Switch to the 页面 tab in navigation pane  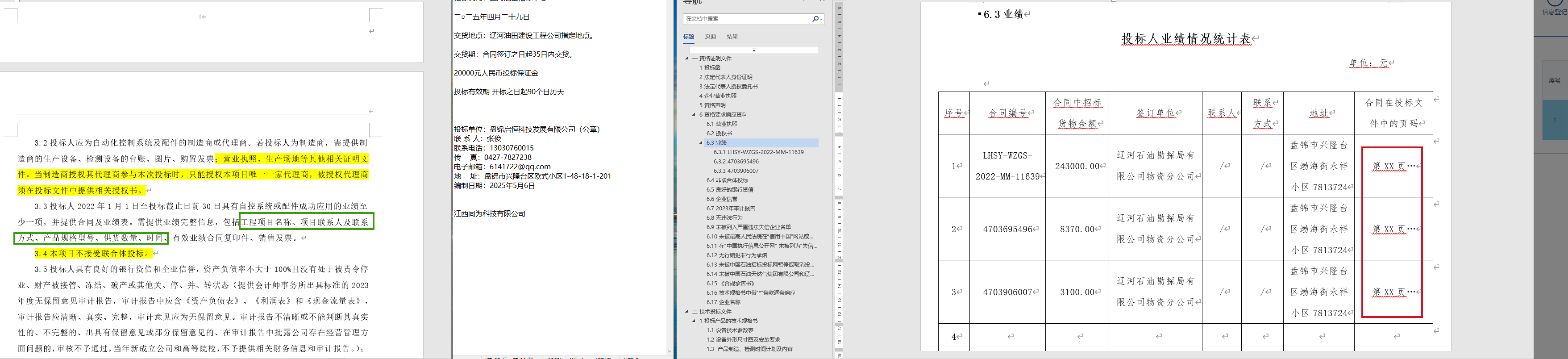pos(710,37)
